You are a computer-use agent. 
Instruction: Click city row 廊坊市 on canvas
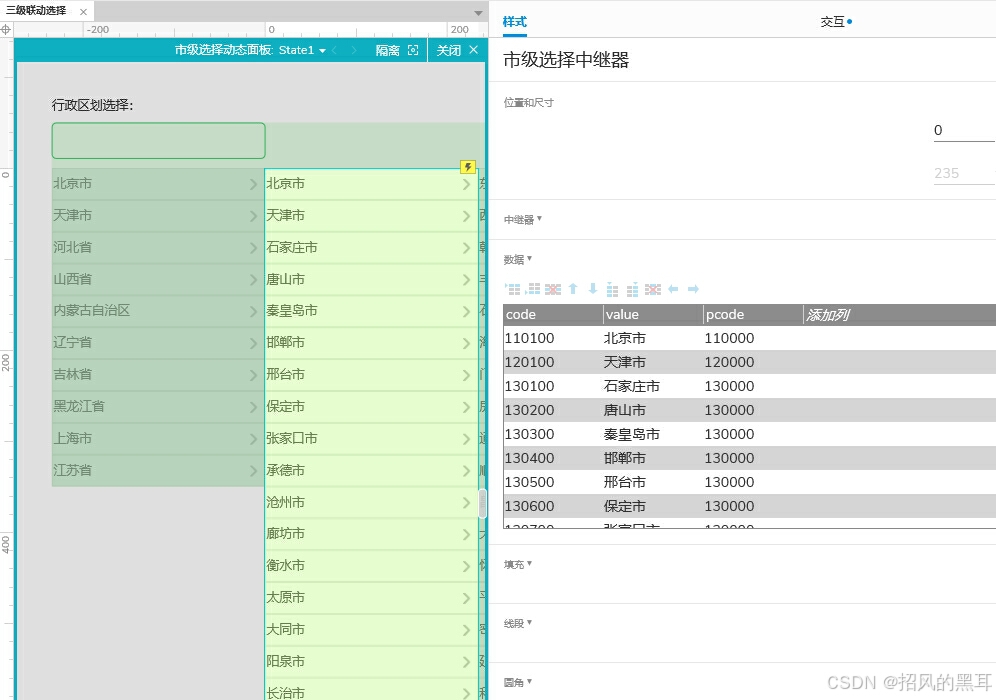tap(372, 534)
